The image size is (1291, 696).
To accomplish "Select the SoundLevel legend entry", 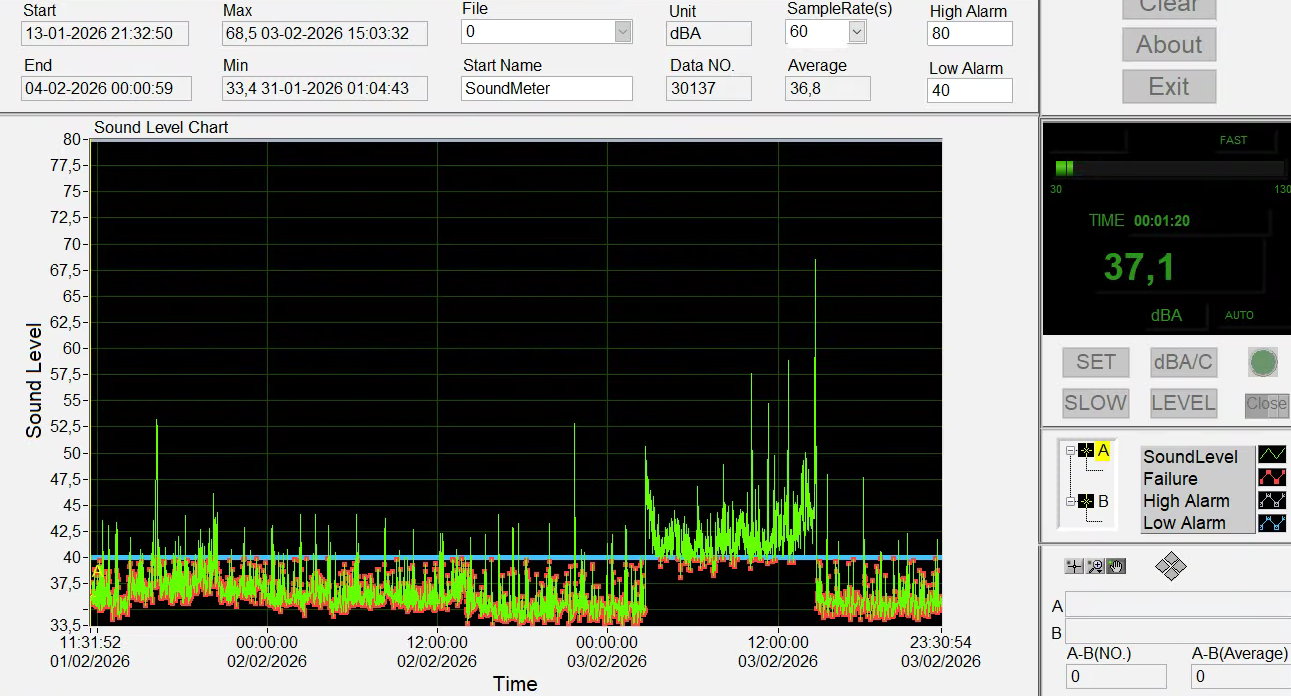I will (1190, 456).
